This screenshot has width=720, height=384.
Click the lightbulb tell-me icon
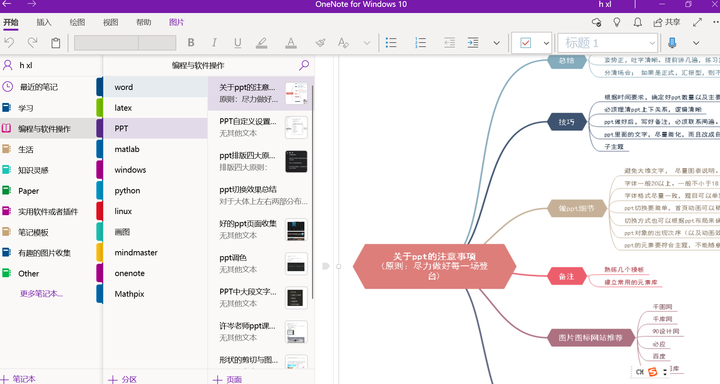point(617,22)
